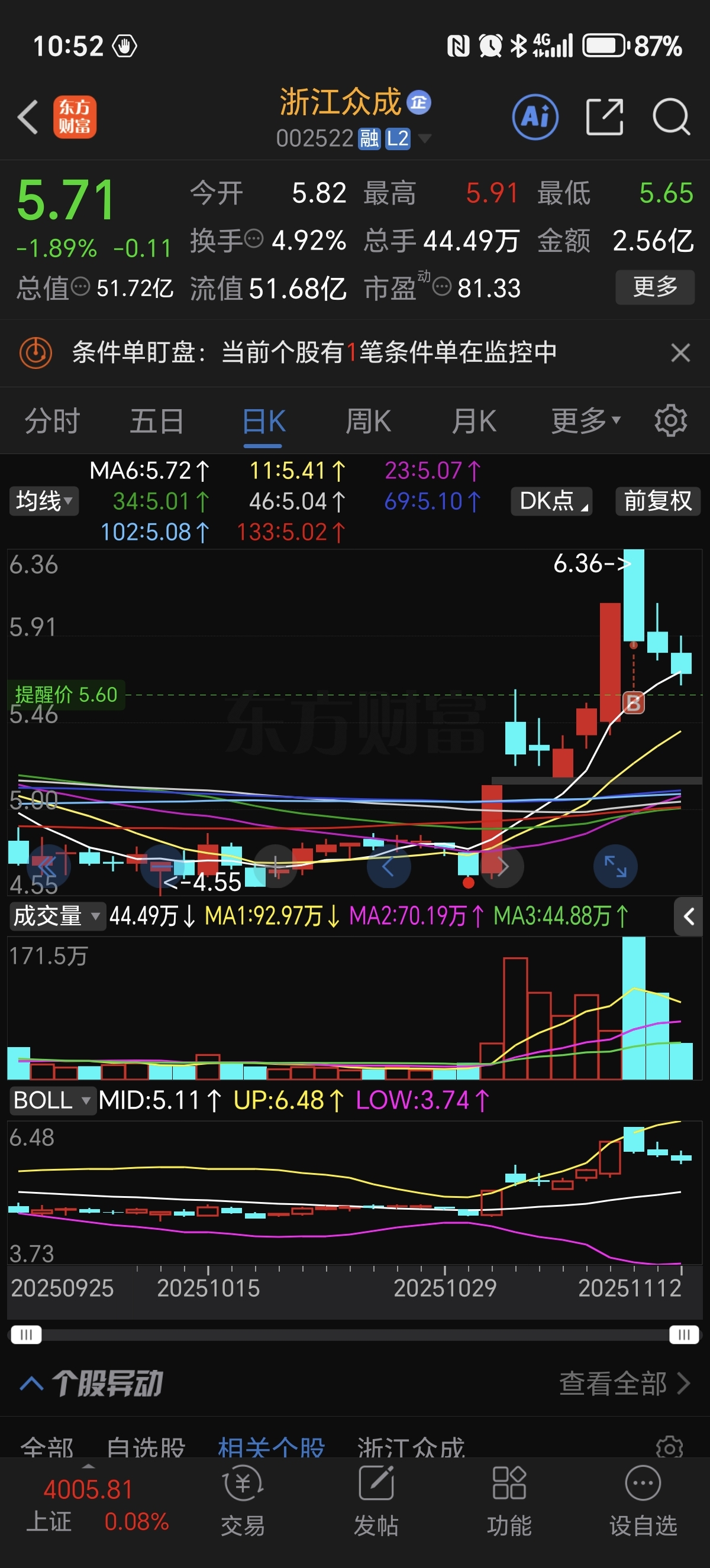Select the 全部 filter tab
The image size is (710, 1568).
[47, 1447]
